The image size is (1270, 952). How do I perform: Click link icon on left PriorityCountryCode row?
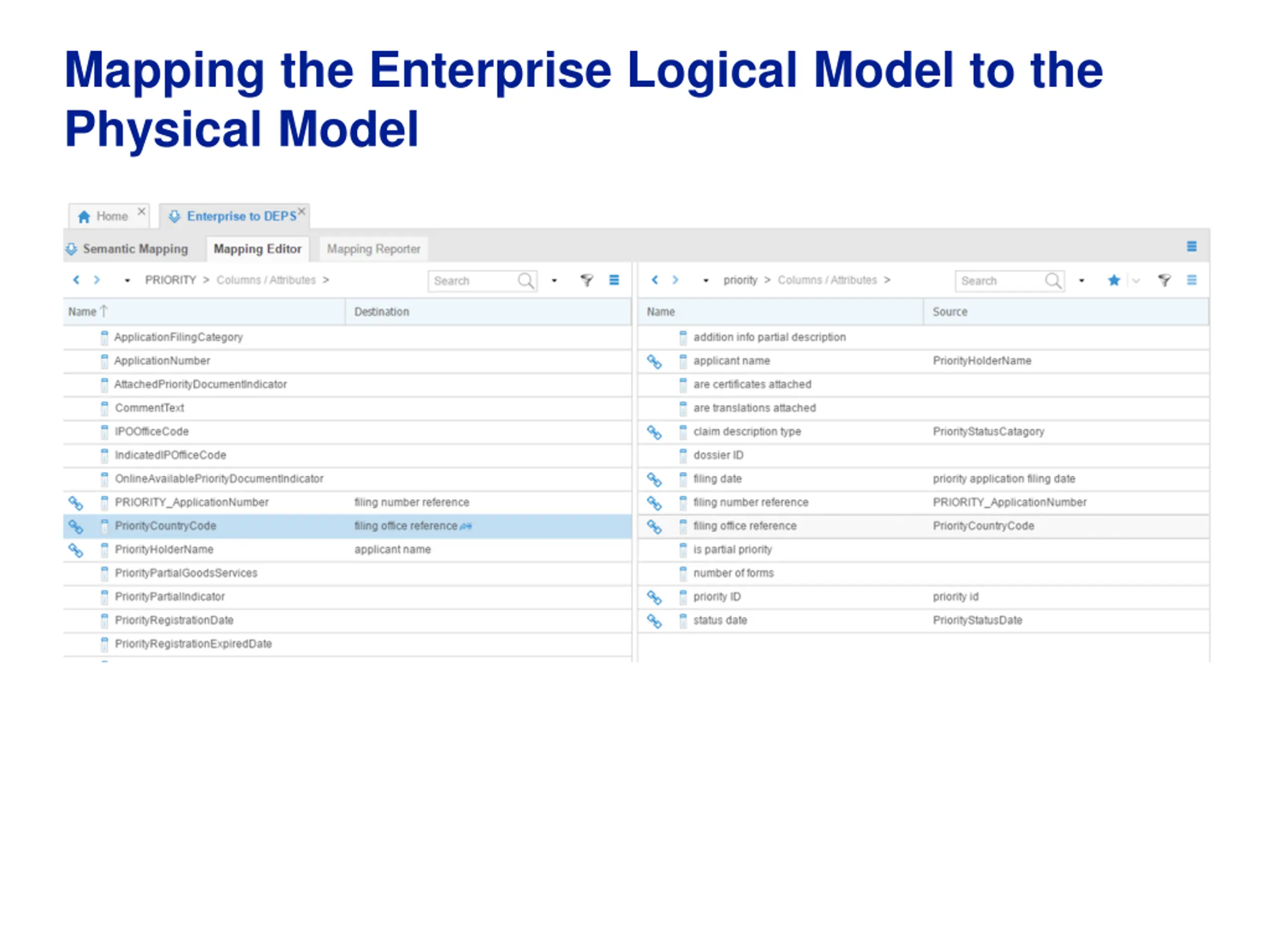click(76, 527)
